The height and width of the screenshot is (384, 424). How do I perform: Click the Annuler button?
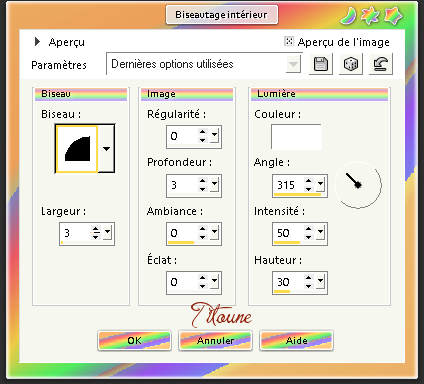point(216,340)
